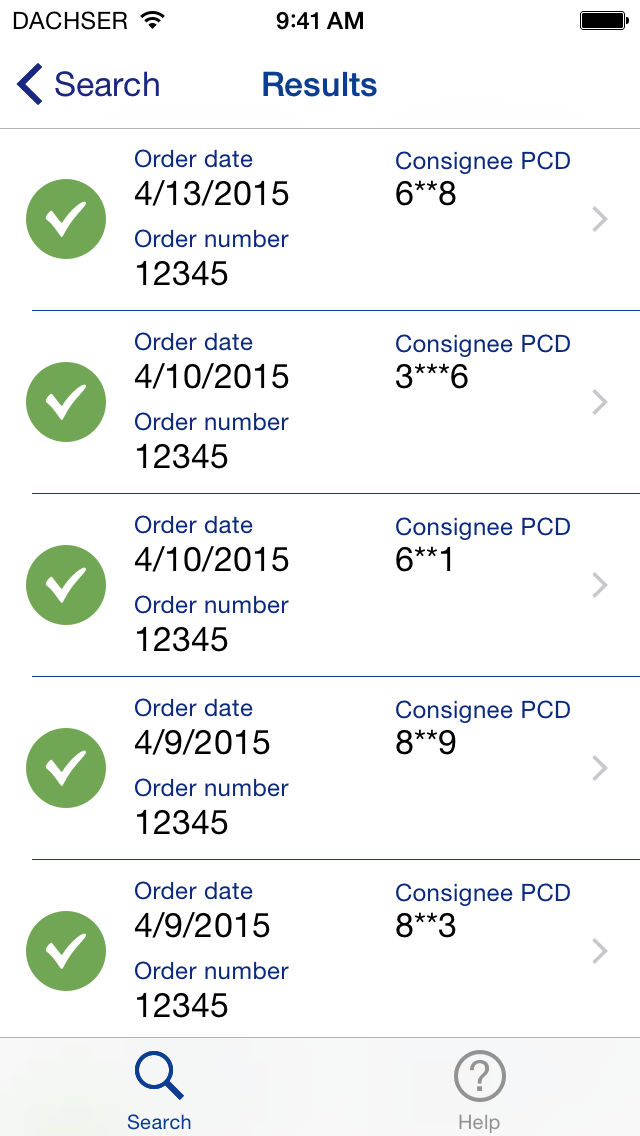Image resolution: width=640 pixels, height=1136 pixels.
Task: Tap the back arrow beside Search
Action: pos(30,85)
